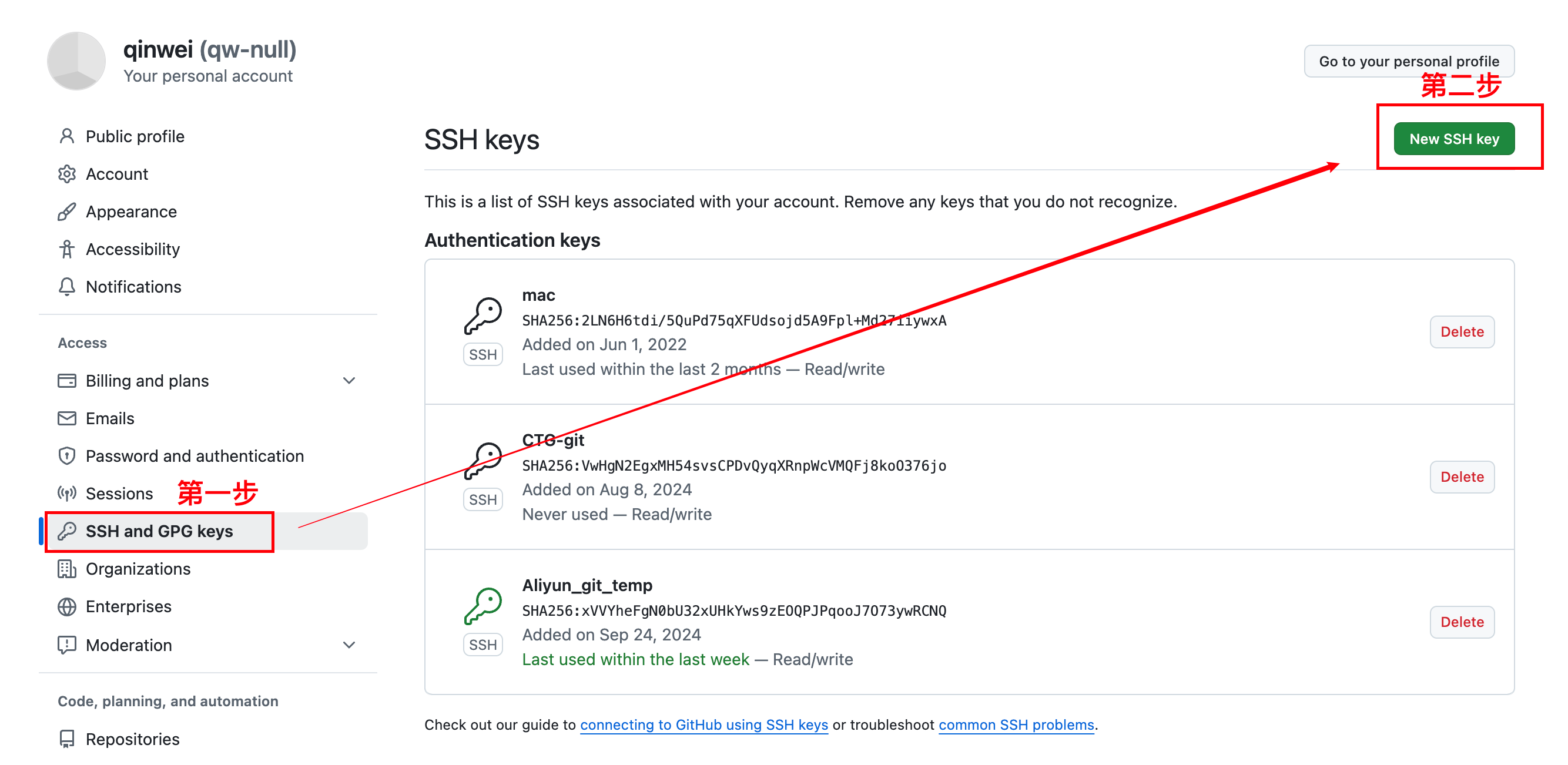This screenshot has height=765, width=1568.
Task: Go to your personal profile
Action: [x=1409, y=61]
